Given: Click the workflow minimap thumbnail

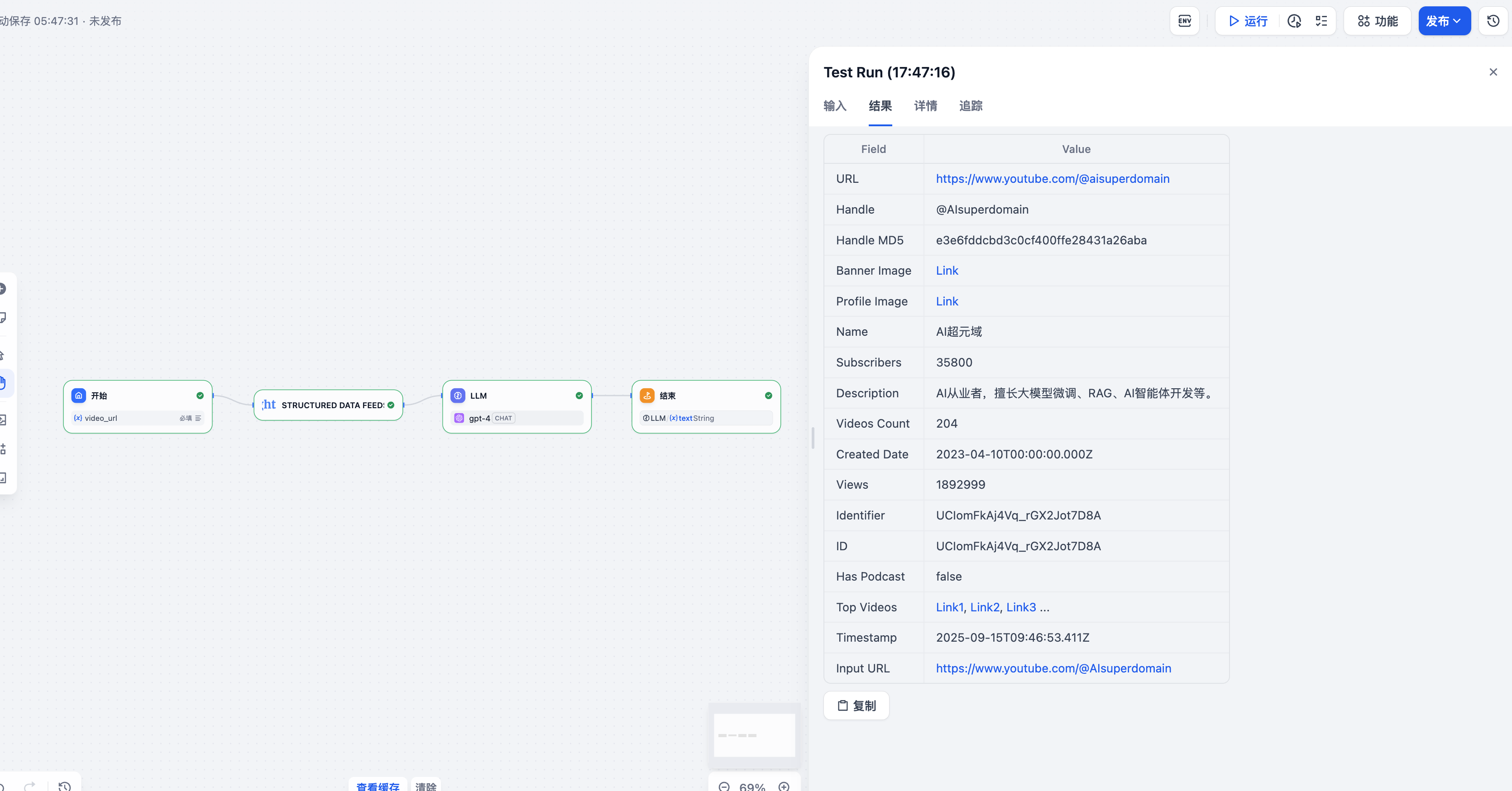Looking at the screenshot, I should click(754, 735).
